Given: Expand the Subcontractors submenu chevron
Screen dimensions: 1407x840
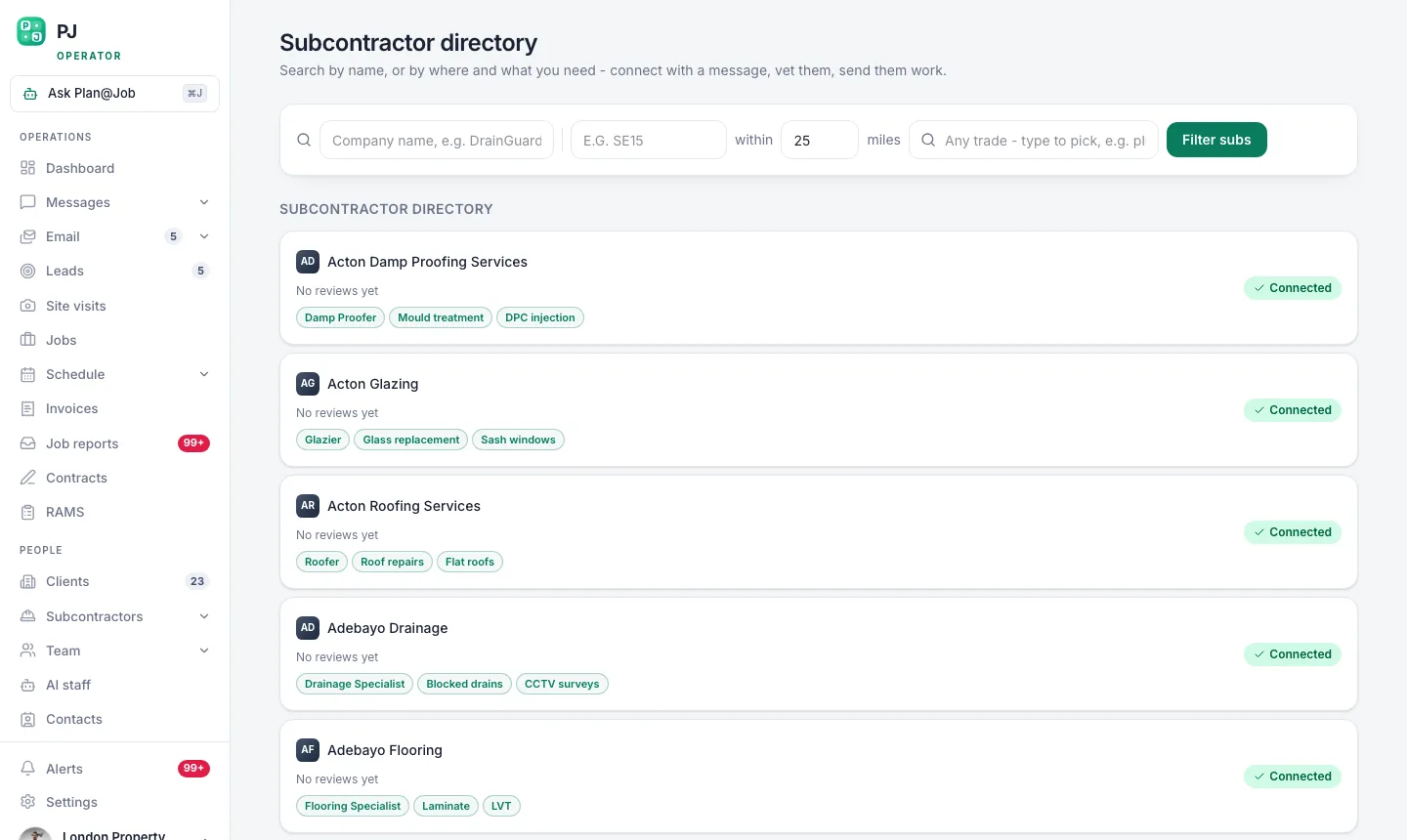Looking at the screenshot, I should click(x=204, y=616).
